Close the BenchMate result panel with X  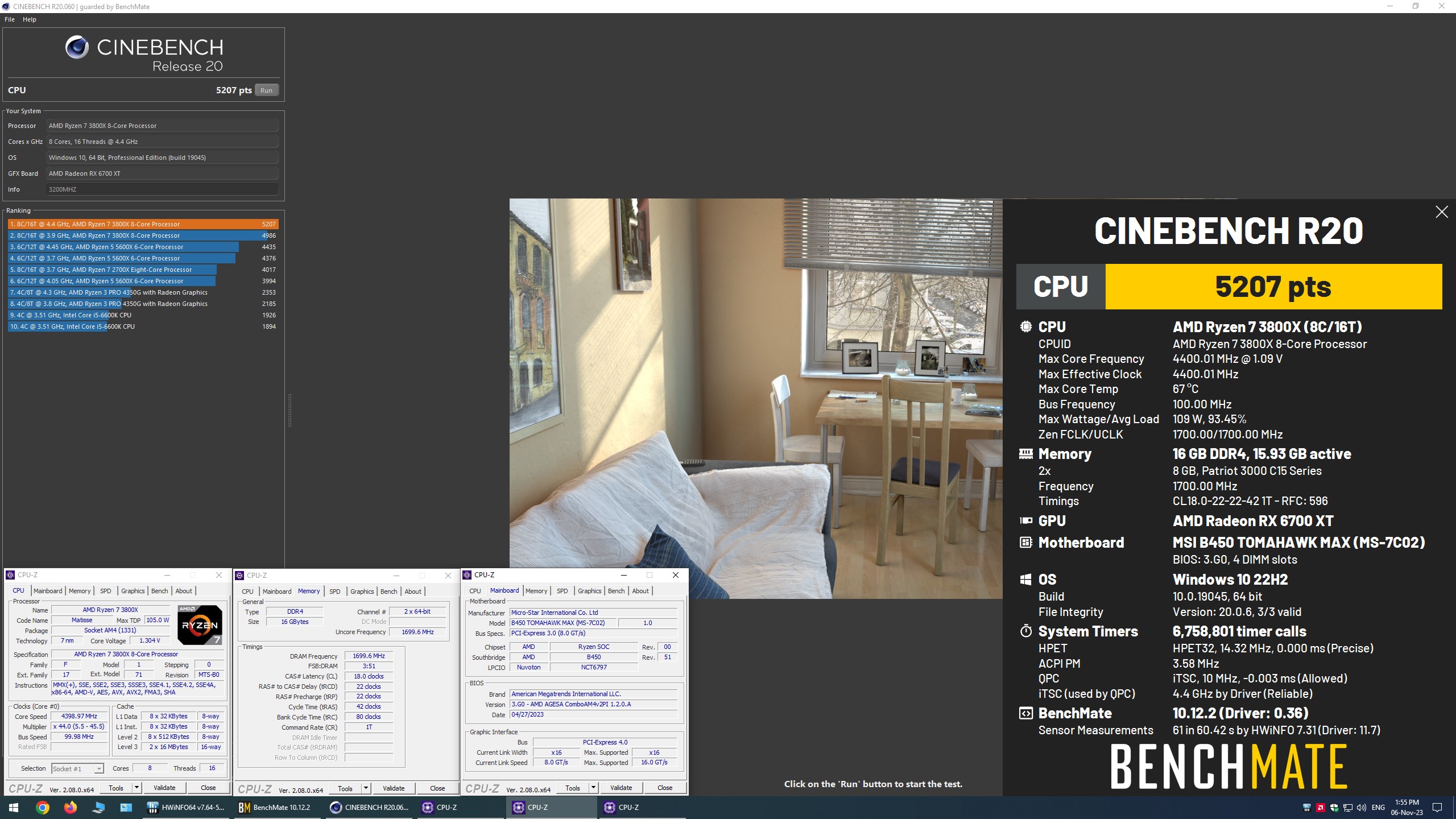[x=1441, y=212]
